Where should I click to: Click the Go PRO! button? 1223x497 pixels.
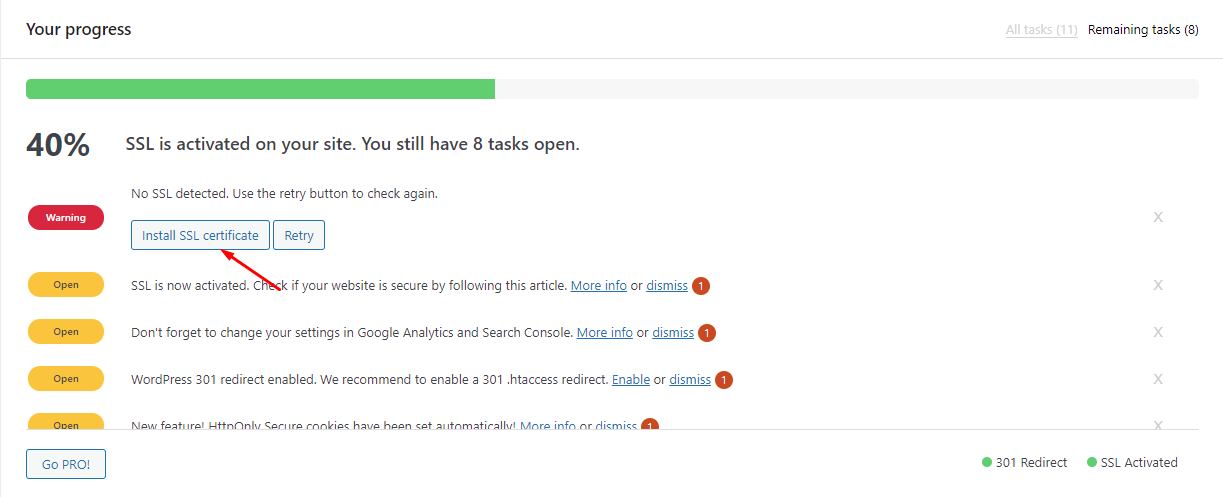point(66,464)
